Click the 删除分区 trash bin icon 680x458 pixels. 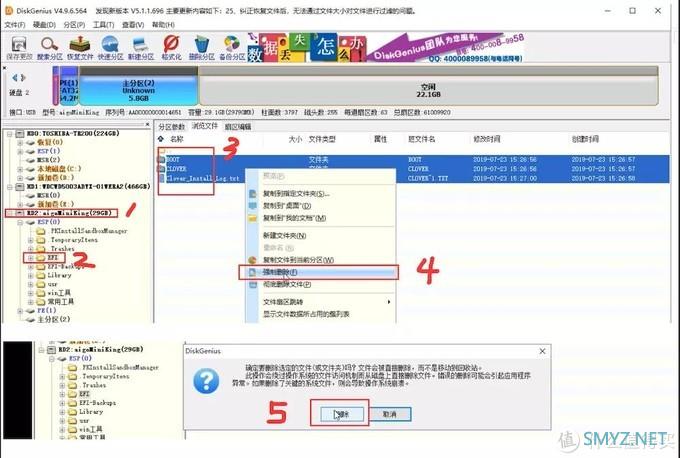(x=201, y=48)
